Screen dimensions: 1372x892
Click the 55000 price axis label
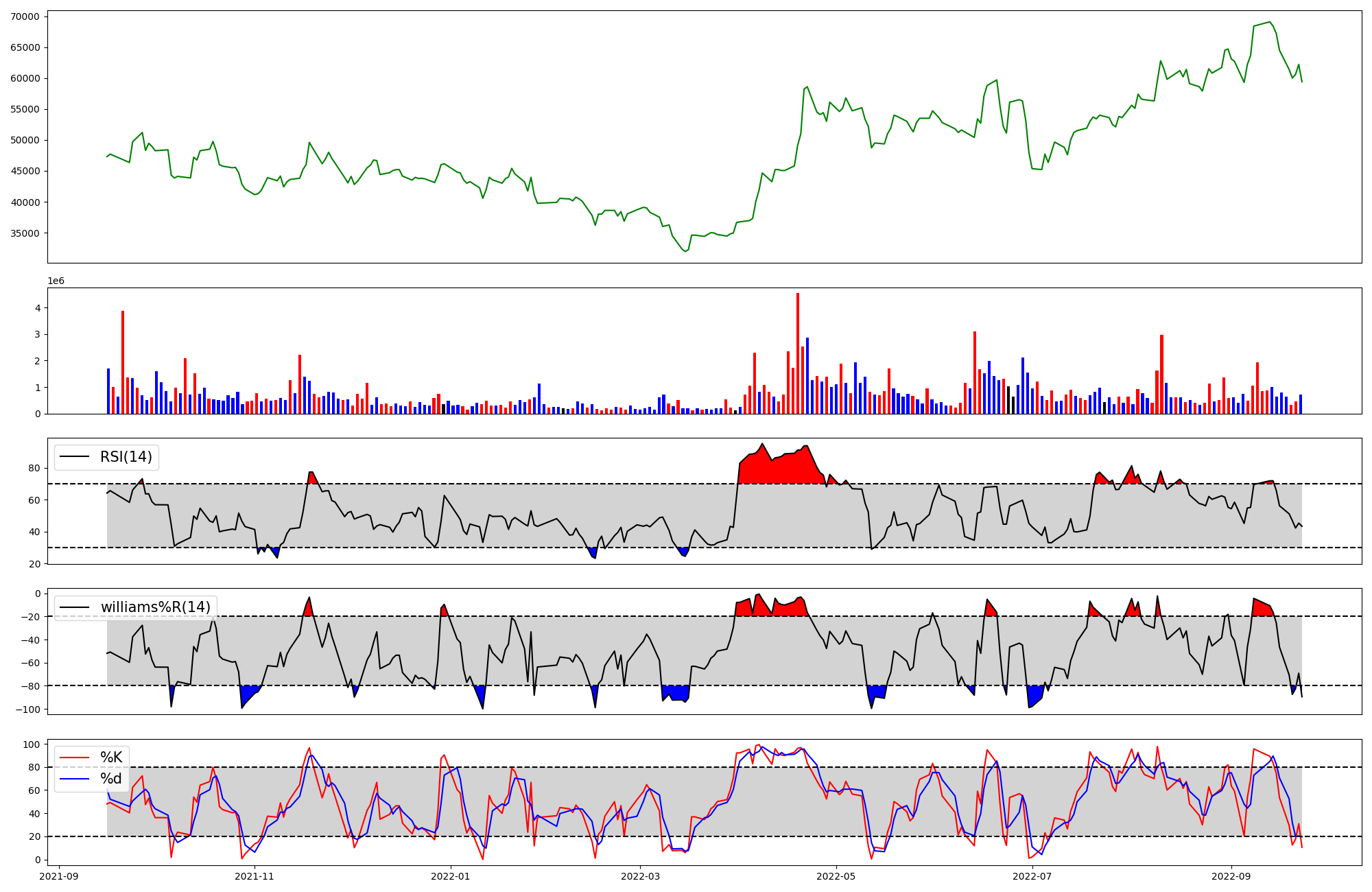coord(25,109)
